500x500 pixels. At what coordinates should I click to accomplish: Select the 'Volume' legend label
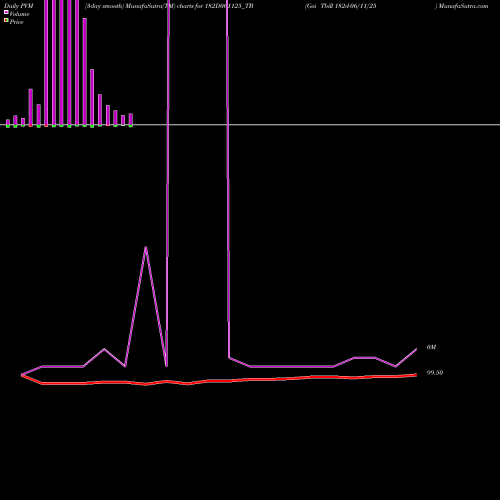click(x=19, y=14)
